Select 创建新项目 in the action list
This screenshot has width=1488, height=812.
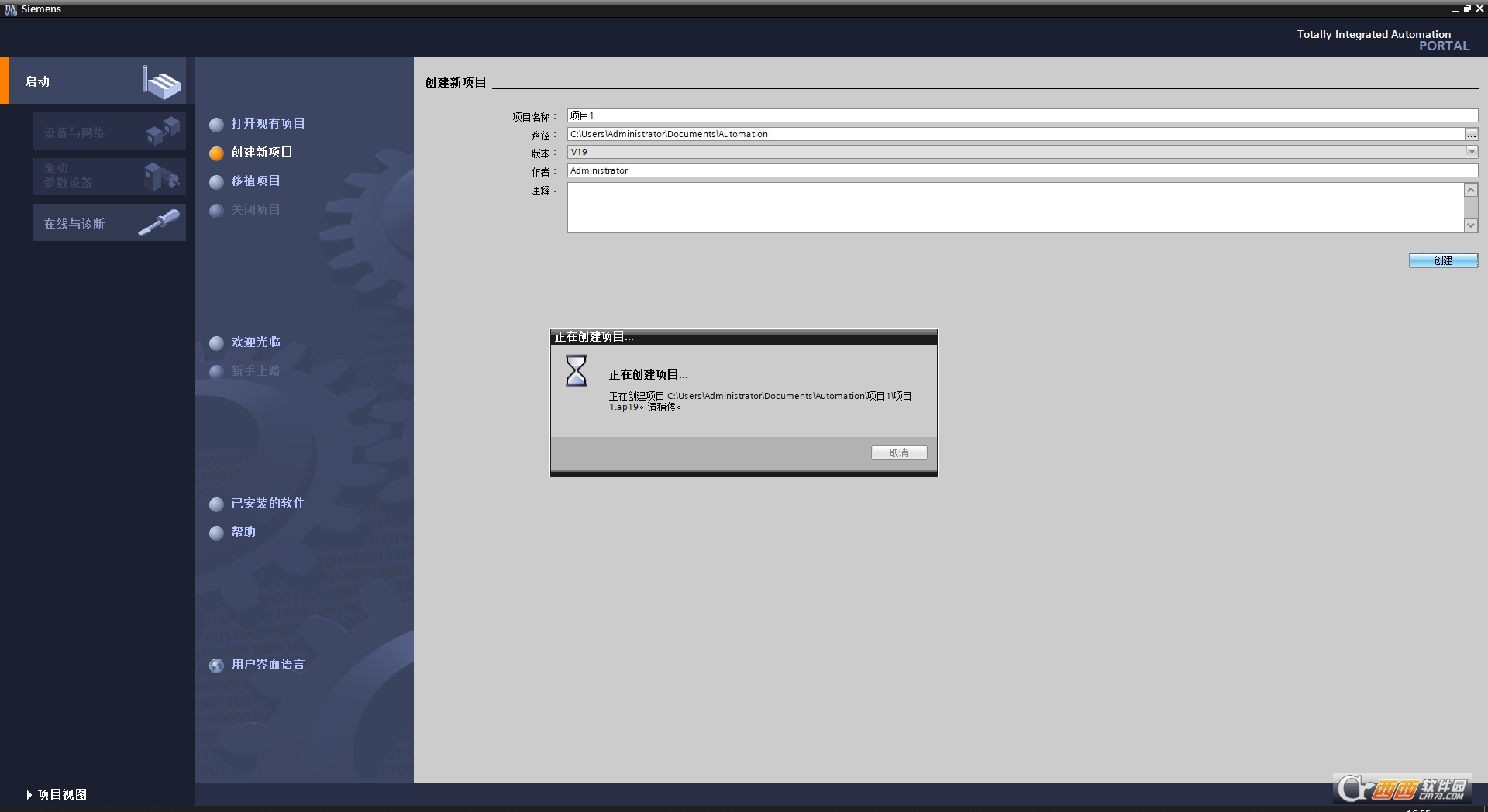[262, 152]
